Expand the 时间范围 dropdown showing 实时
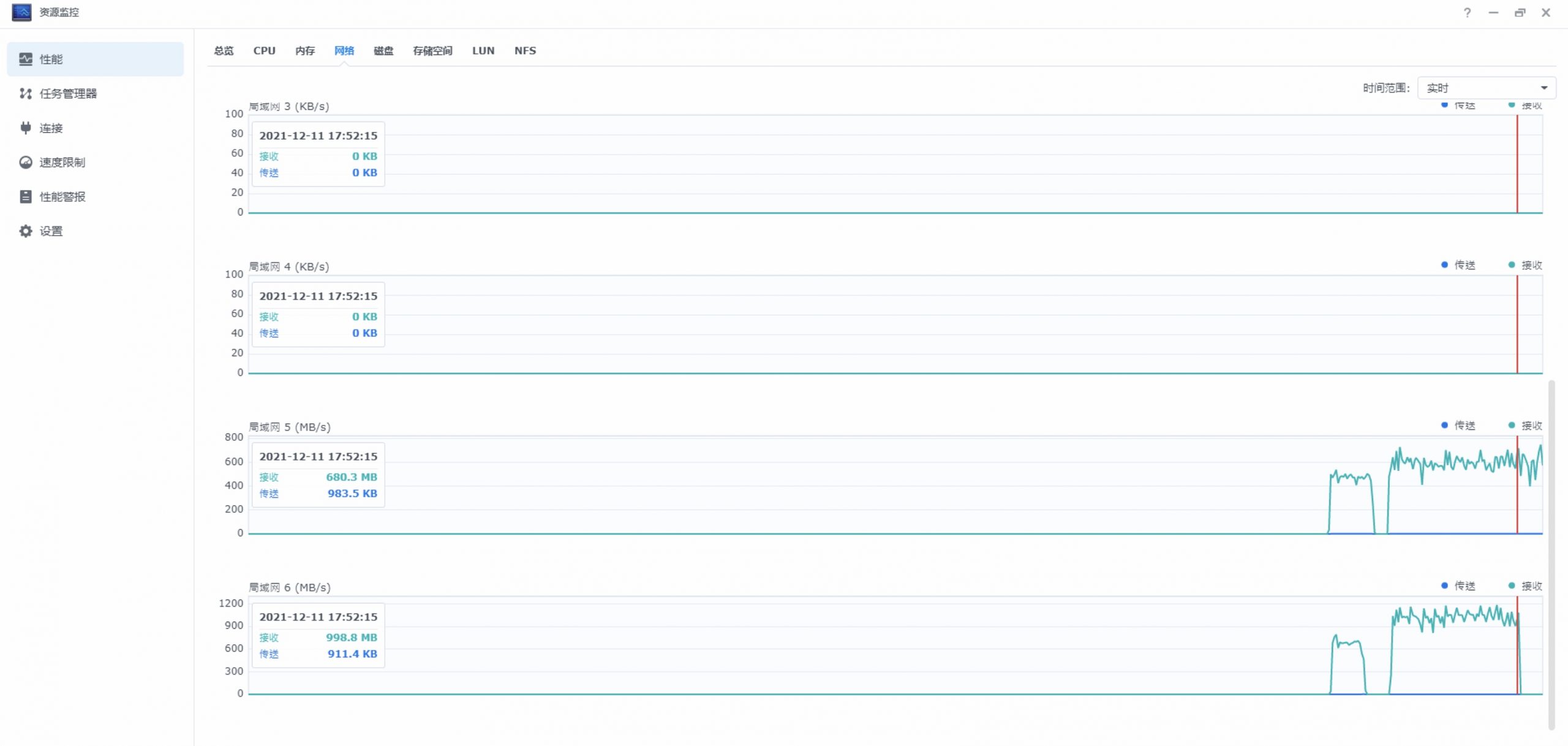The width and height of the screenshot is (1568, 746). 1487,88
